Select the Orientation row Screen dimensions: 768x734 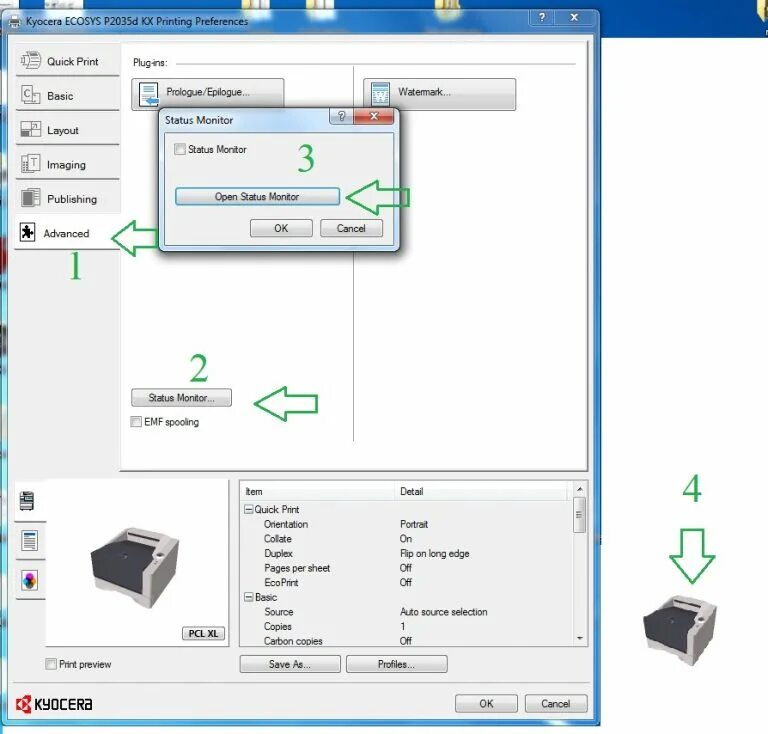coord(407,524)
